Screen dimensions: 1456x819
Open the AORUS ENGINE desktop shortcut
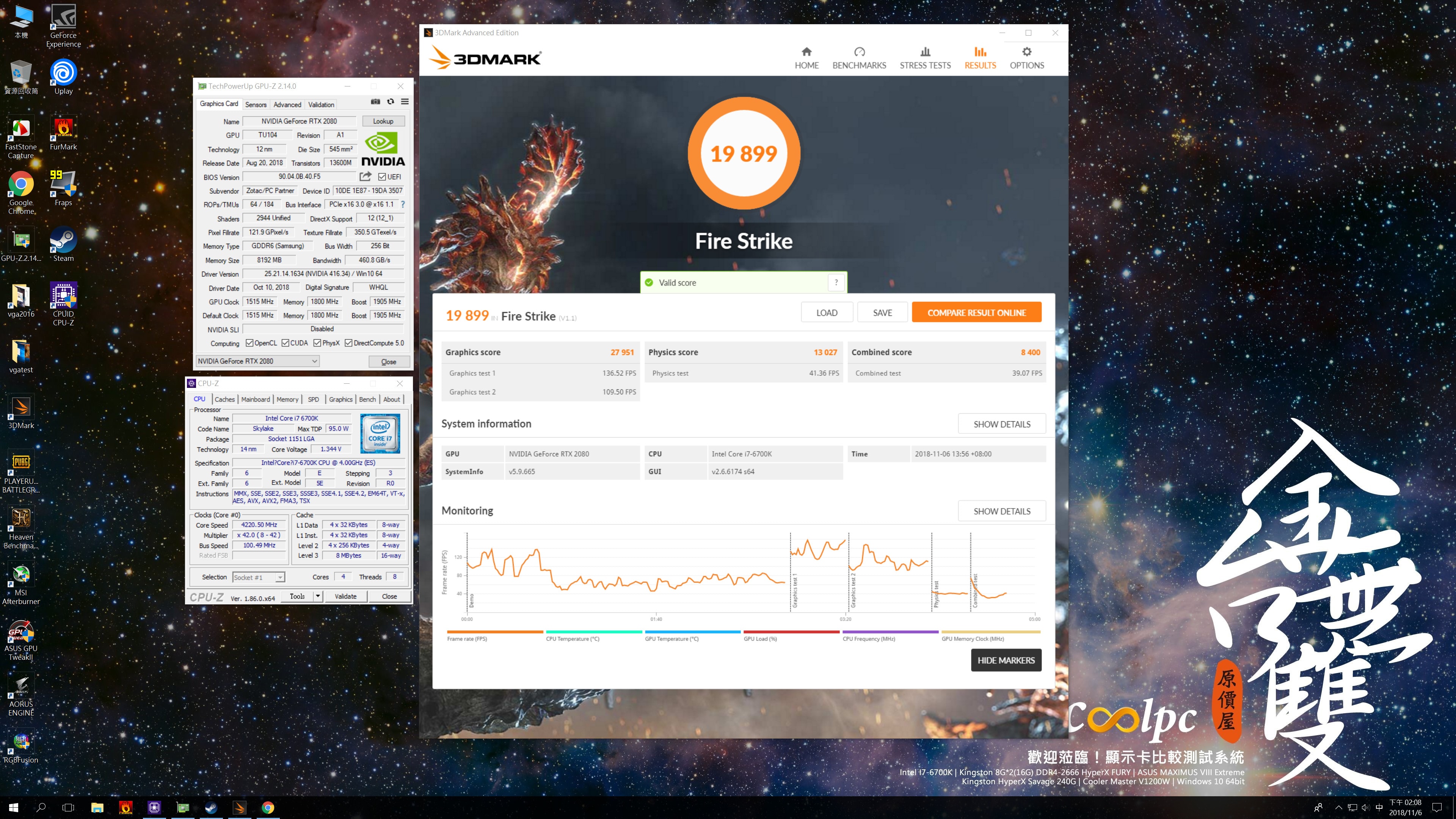click(x=21, y=695)
